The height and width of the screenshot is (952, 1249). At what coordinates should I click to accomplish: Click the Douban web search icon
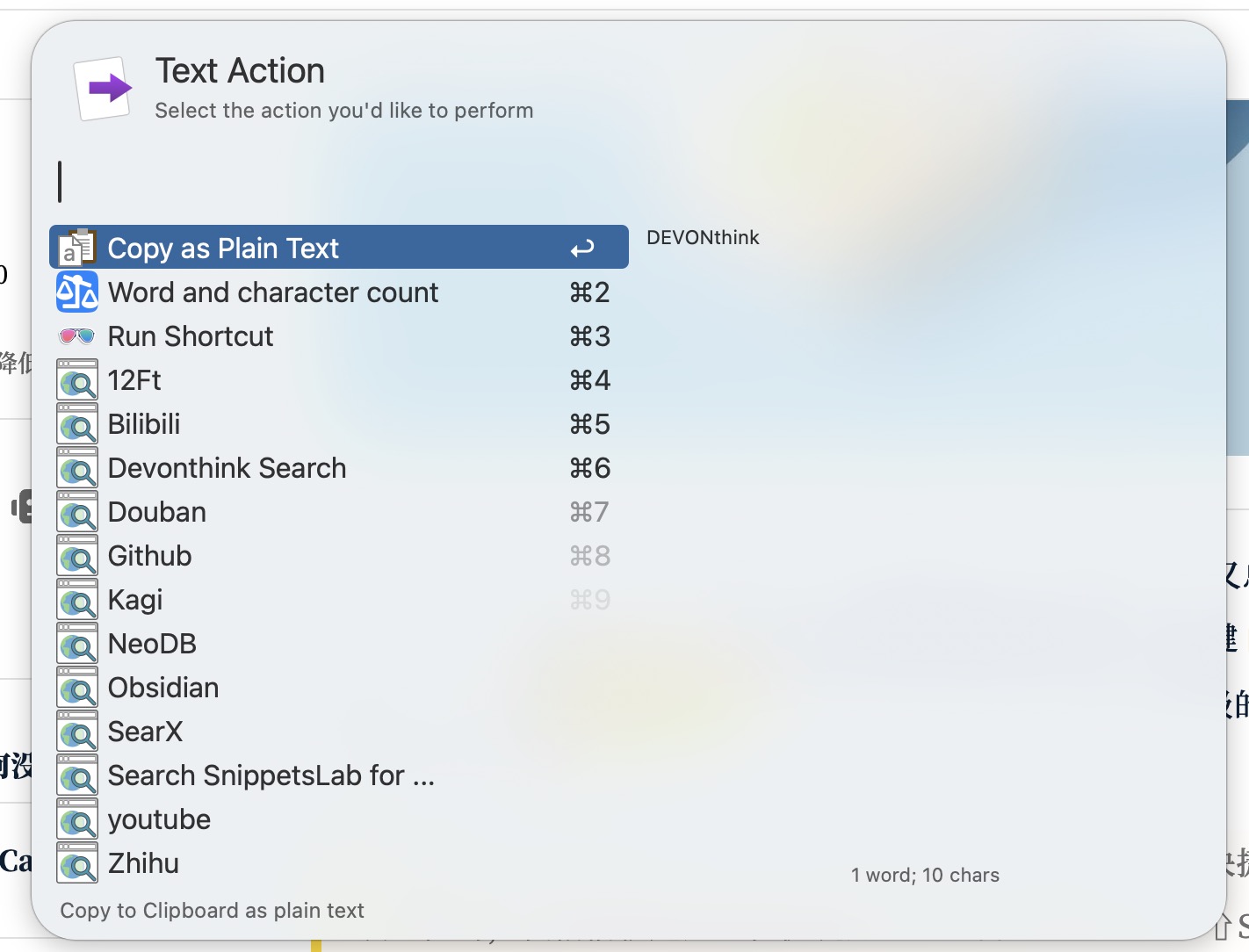[x=77, y=512]
